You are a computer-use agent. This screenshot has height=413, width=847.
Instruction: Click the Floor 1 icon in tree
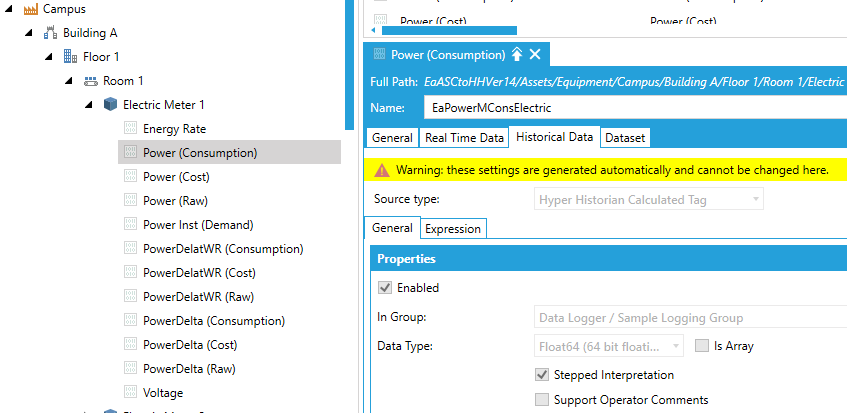(x=70, y=57)
